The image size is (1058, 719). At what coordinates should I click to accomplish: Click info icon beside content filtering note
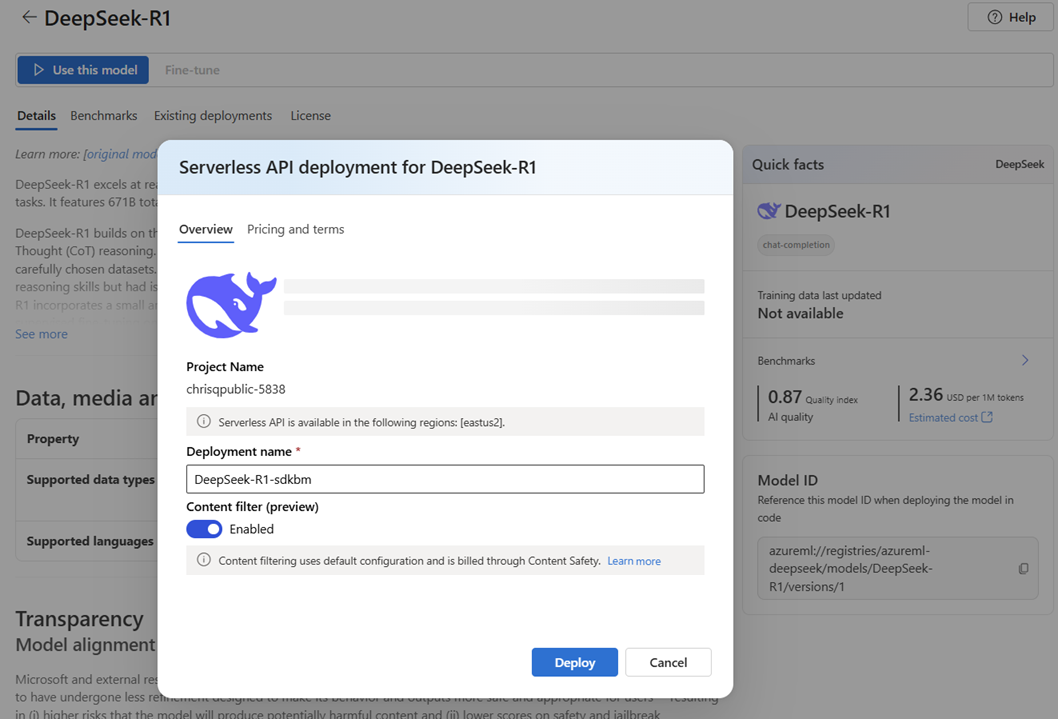(x=203, y=560)
